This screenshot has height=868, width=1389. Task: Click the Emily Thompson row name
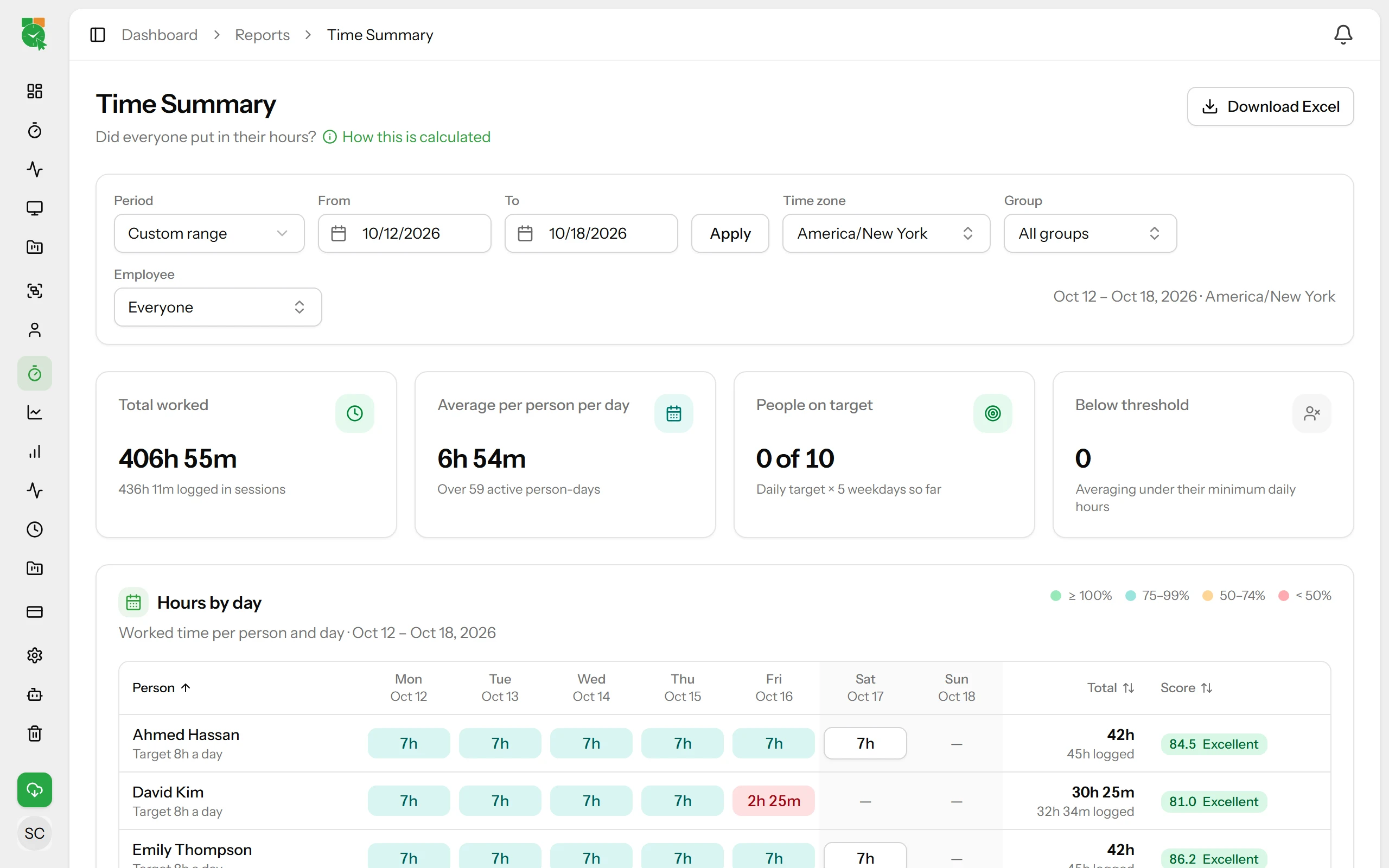tap(192, 850)
